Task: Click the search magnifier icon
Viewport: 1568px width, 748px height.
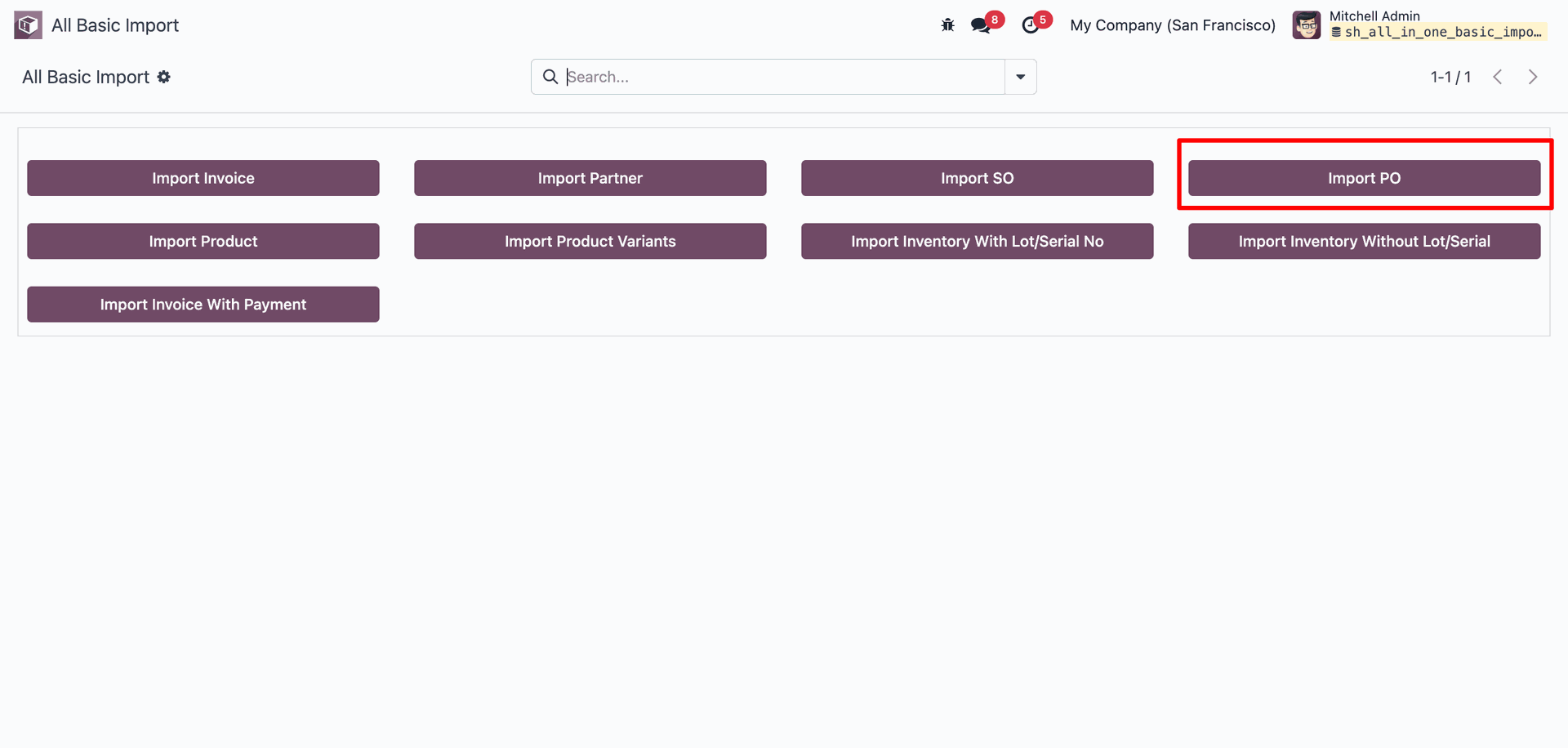Action: click(x=550, y=77)
